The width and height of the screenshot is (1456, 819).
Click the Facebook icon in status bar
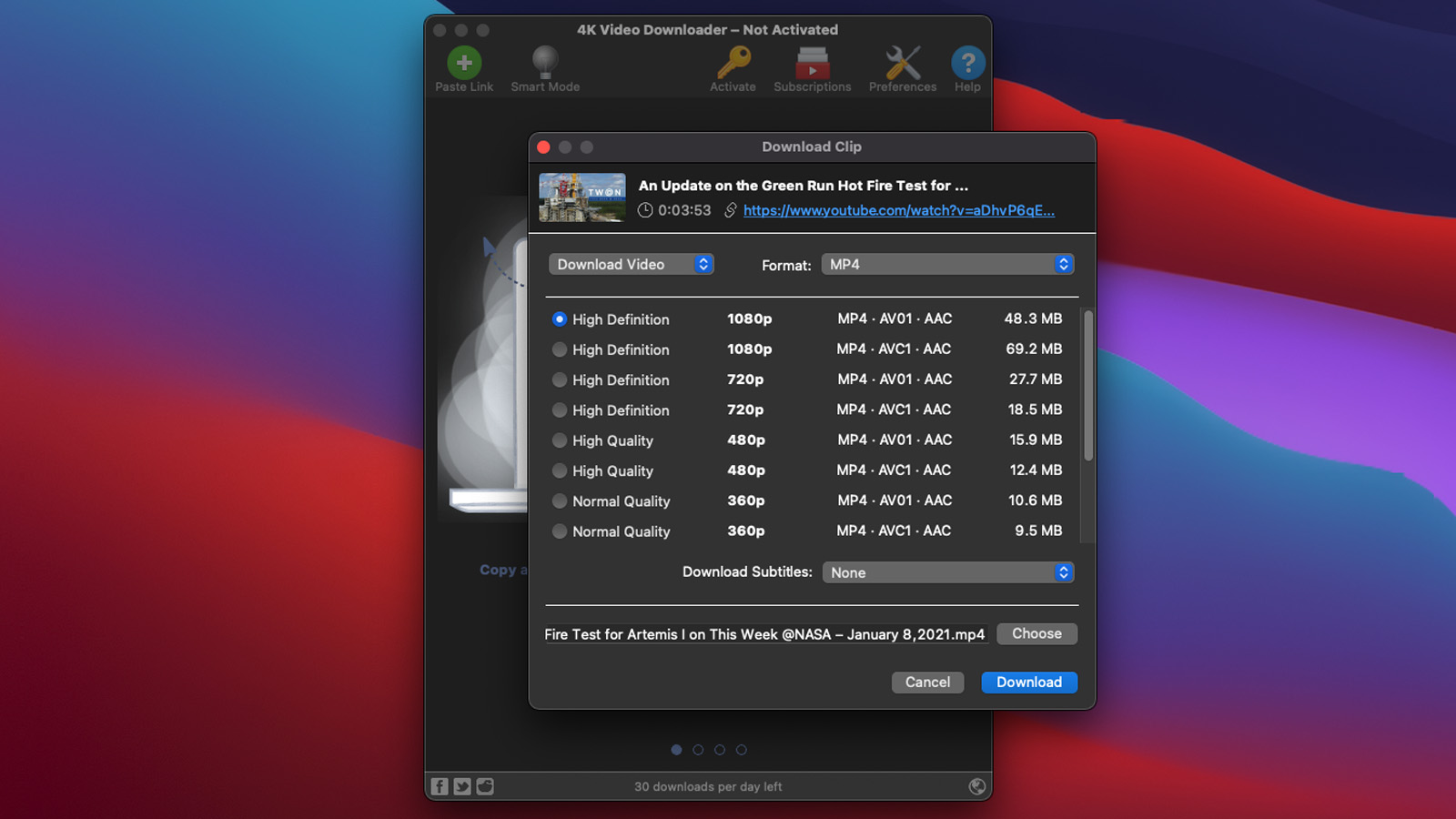click(x=440, y=786)
